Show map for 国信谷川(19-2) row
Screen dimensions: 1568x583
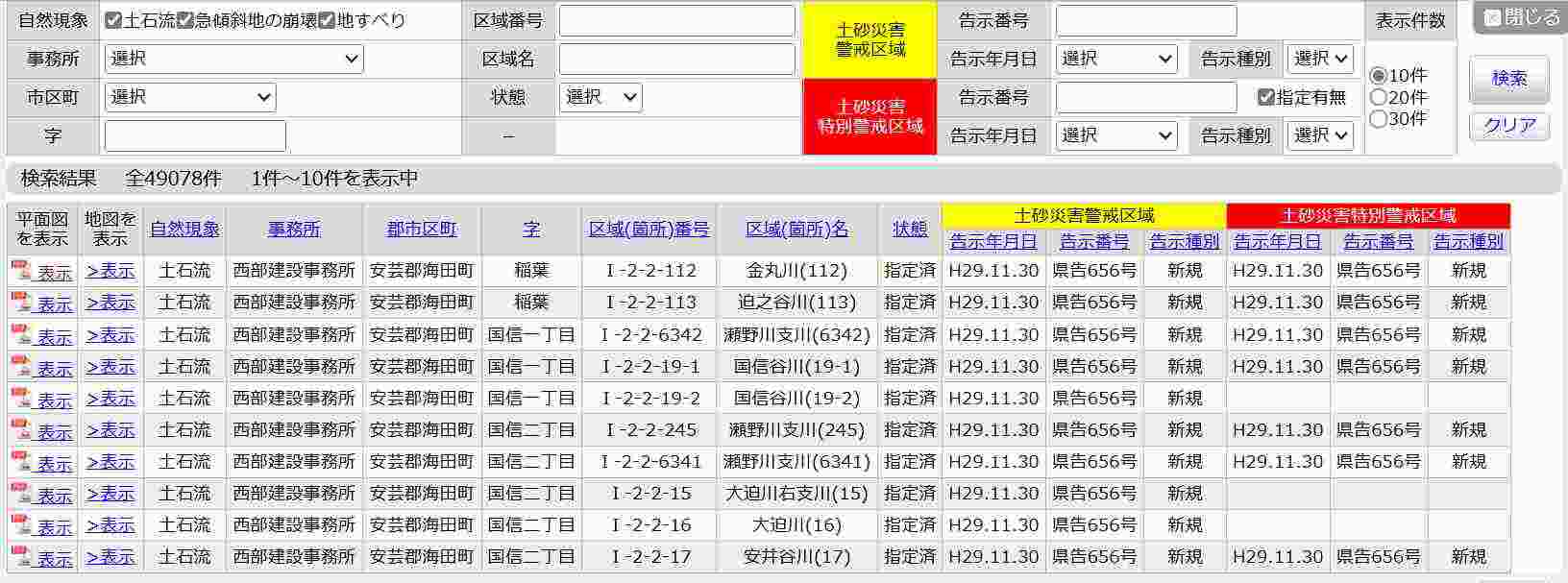110,400
